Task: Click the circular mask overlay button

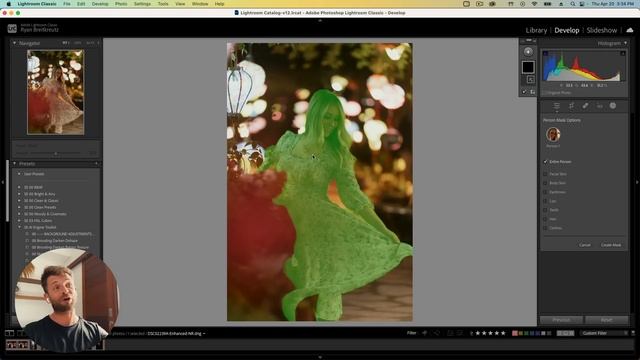Action: tap(528, 52)
